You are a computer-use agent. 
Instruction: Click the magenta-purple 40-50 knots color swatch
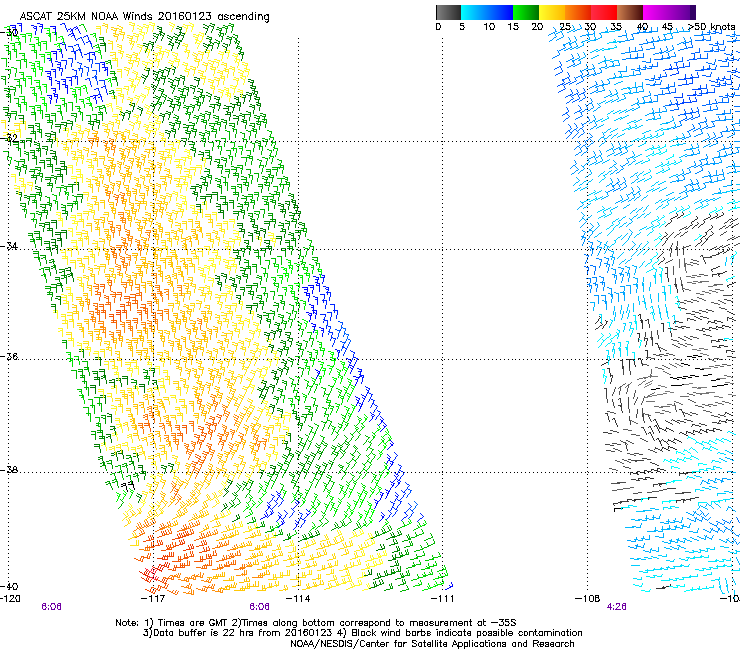point(669,12)
